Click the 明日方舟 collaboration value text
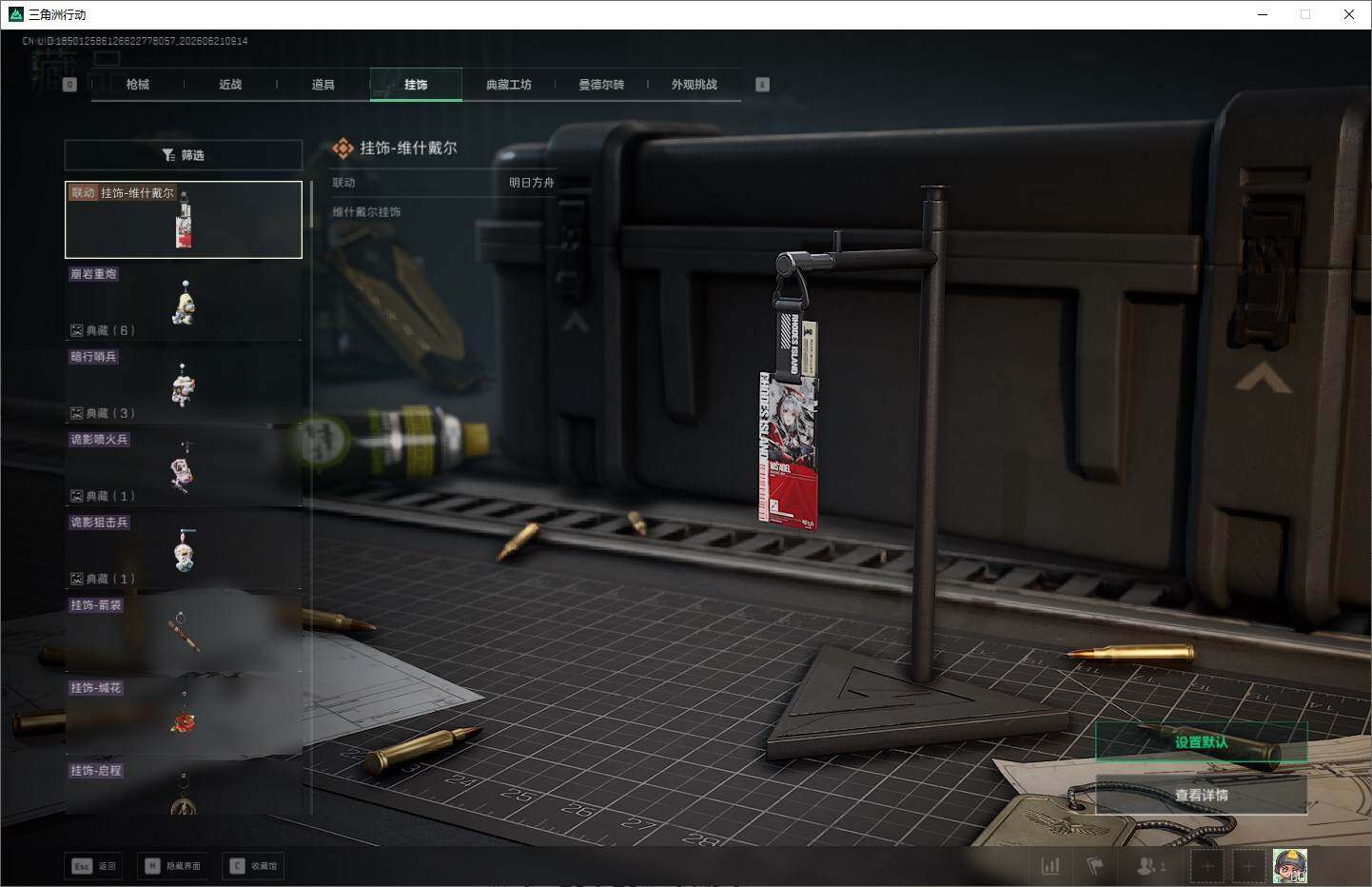This screenshot has height=887, width=1372. click(x=531, y=183)
